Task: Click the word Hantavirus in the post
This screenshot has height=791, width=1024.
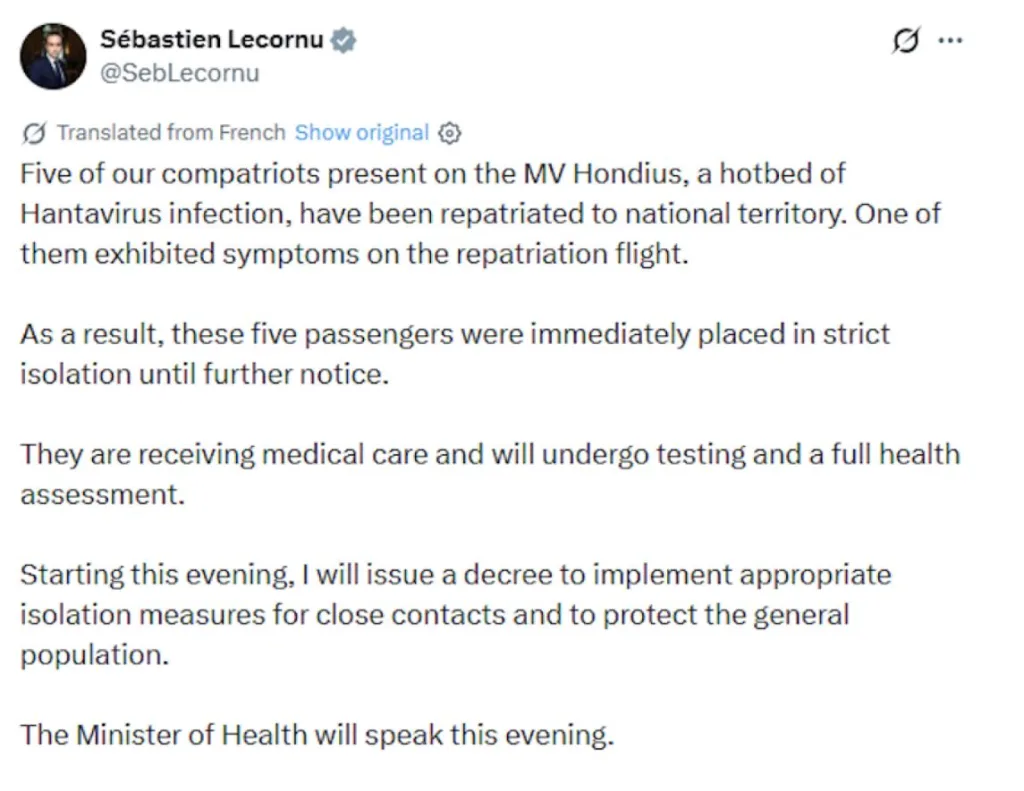Action: tap(91, 214)
